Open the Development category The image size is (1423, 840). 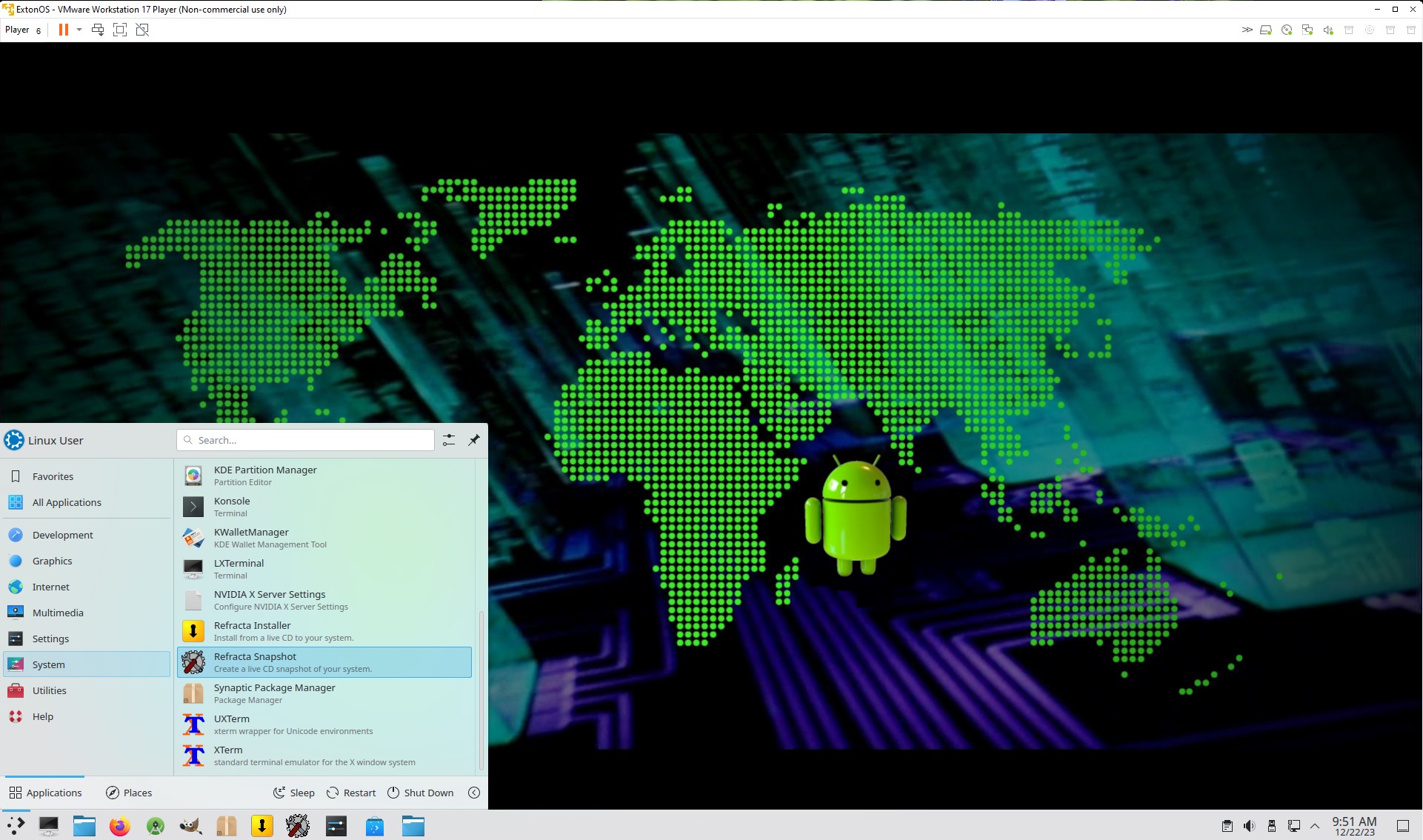[87, 535]
